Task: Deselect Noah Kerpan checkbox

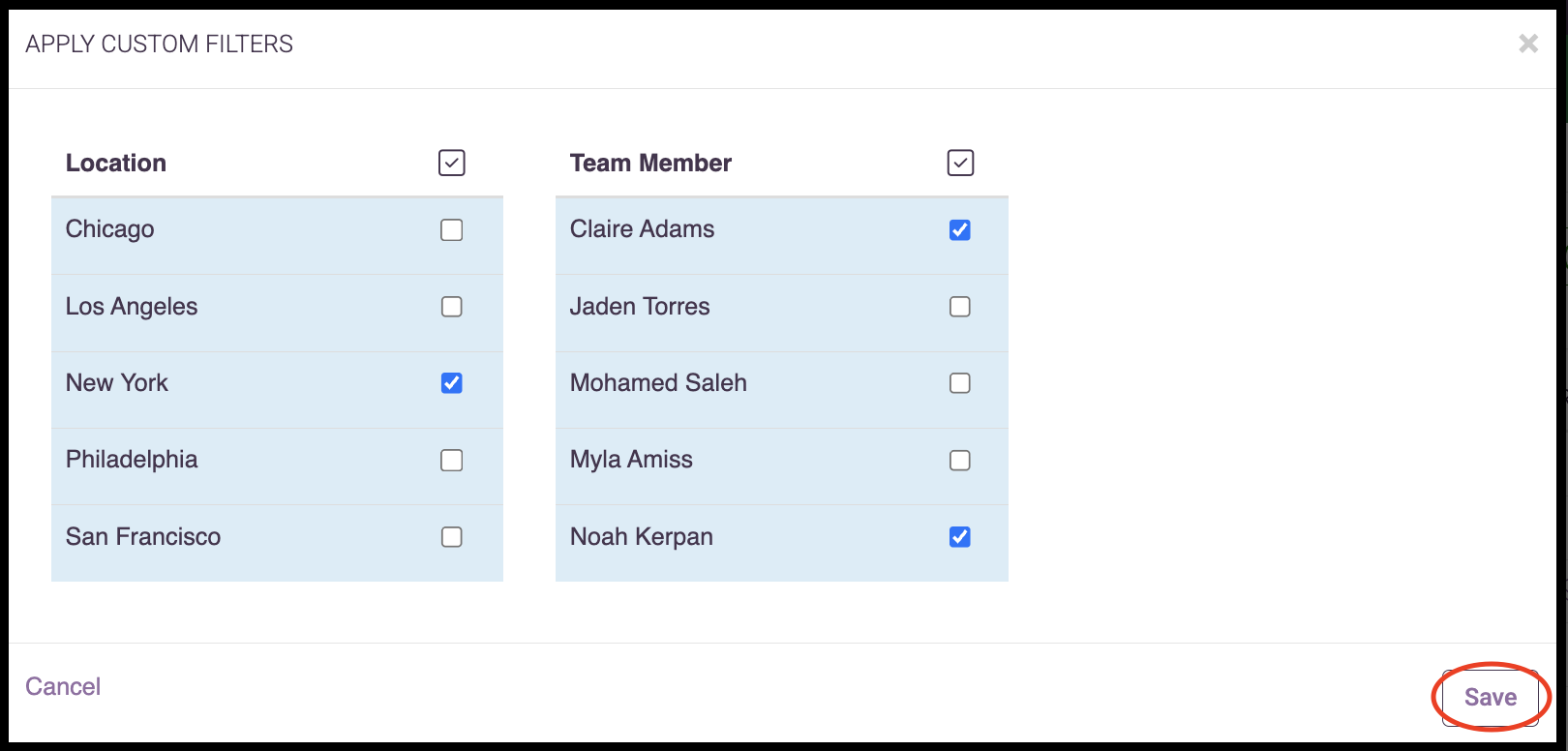Action: tap(960, 537)
